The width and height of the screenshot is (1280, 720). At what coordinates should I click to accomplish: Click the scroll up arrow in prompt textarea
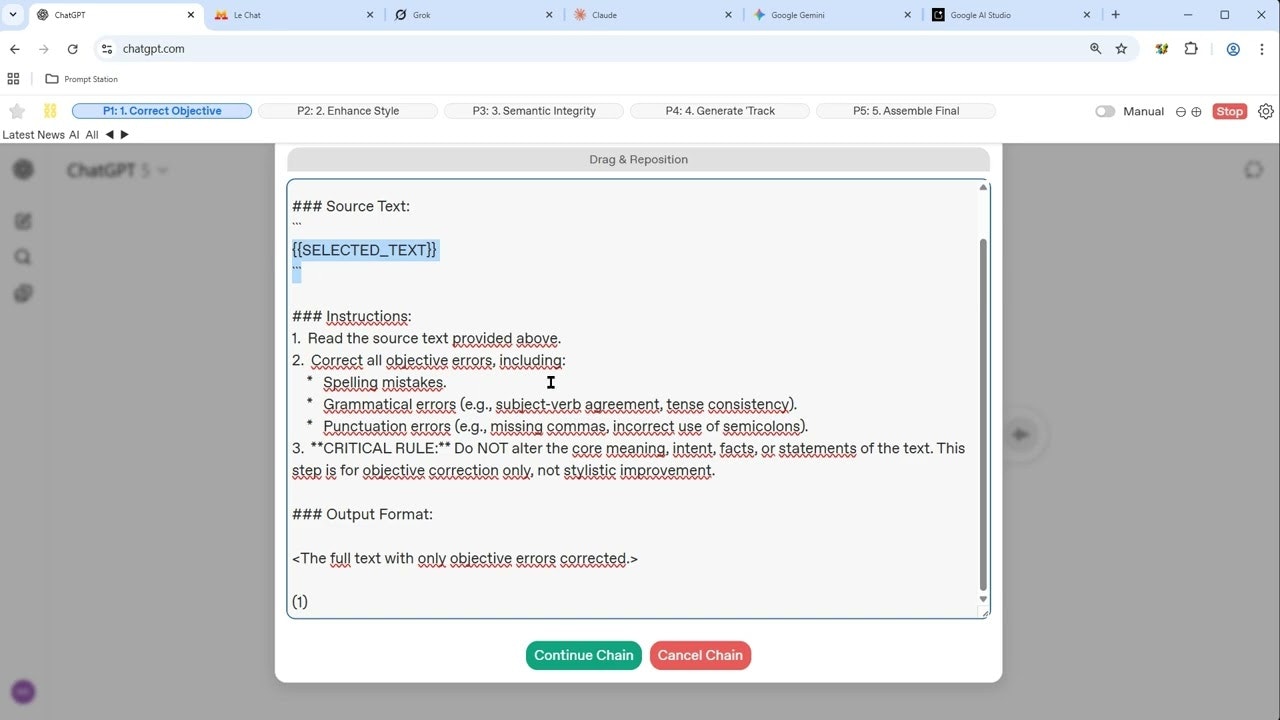click(983, 187)
